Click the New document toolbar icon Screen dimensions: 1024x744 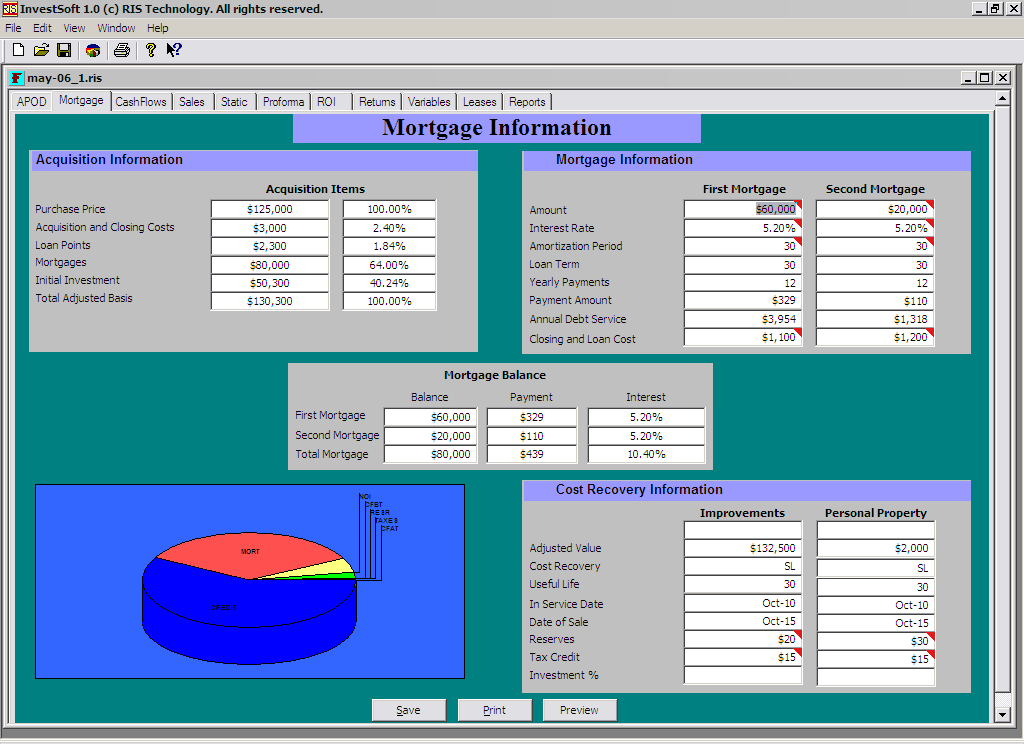[18, 50]
